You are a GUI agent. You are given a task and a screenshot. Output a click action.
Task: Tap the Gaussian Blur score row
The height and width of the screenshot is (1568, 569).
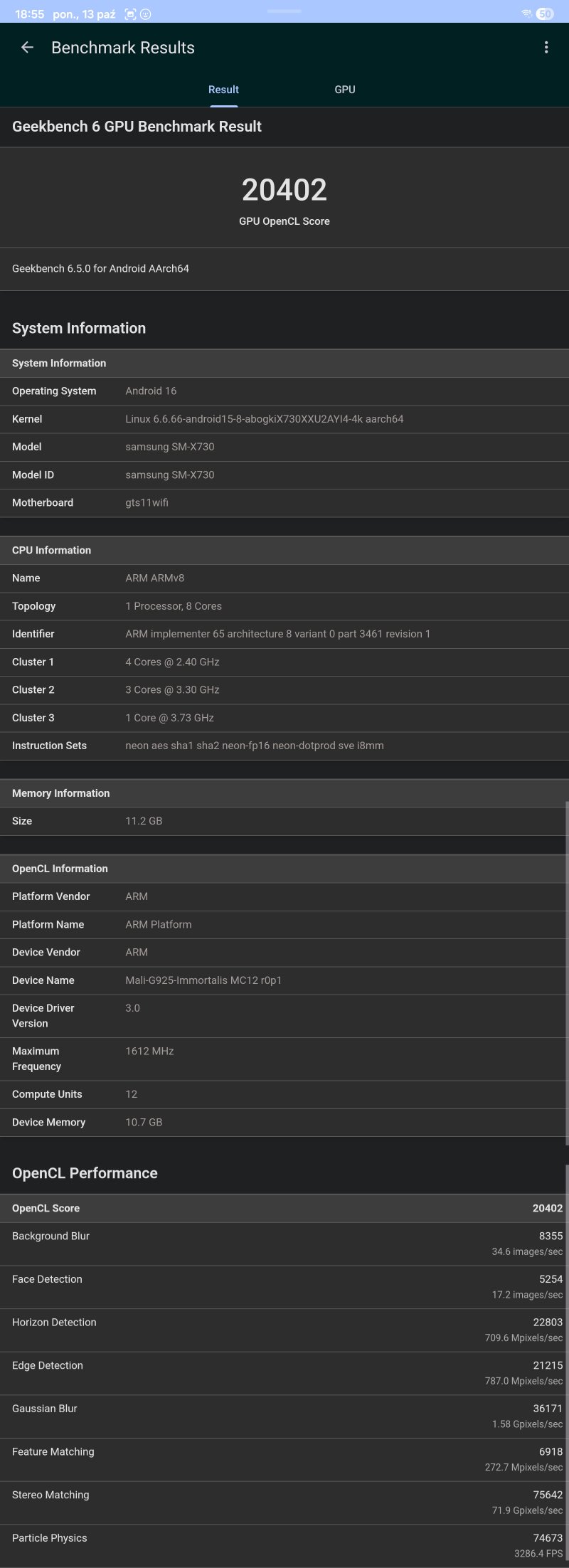pos(284,1416)
